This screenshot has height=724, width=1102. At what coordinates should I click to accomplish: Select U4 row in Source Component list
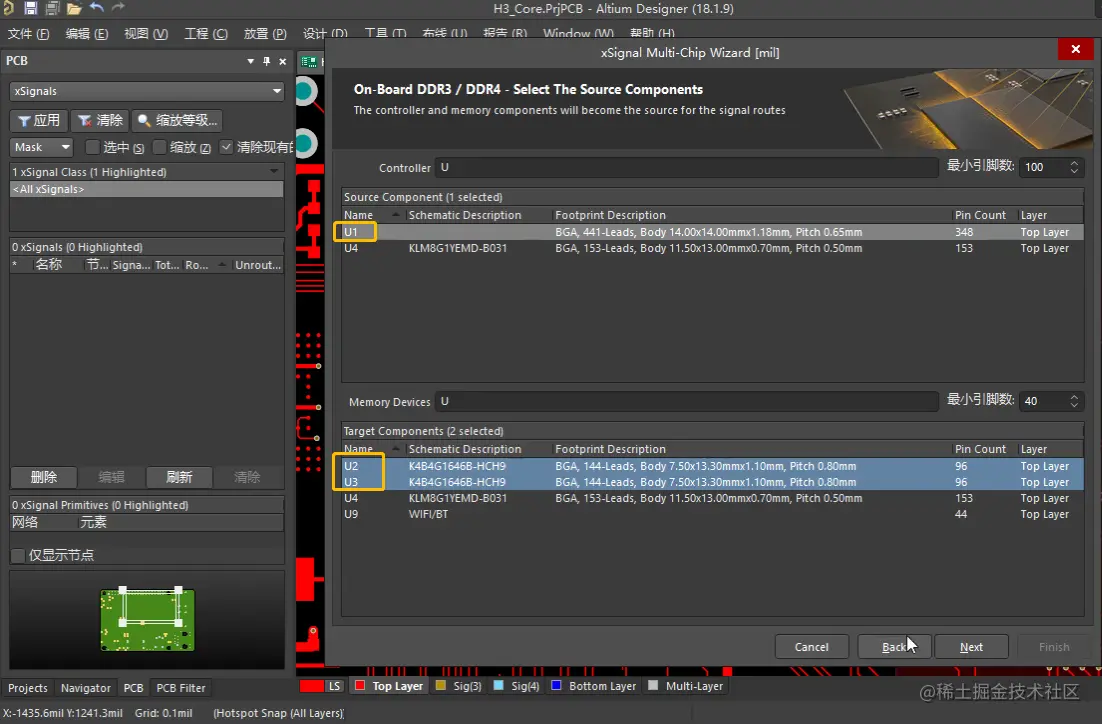click(713, 248)
